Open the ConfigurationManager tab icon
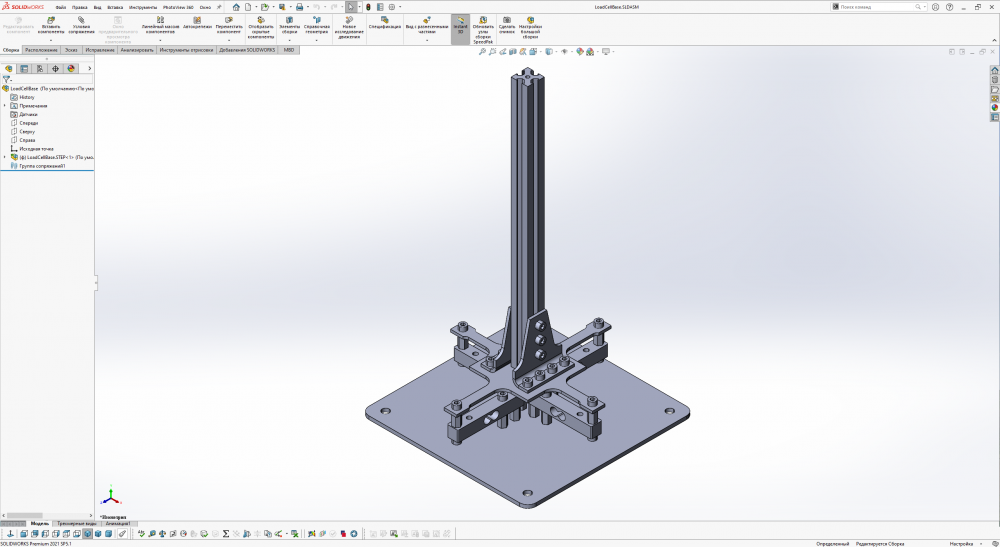 pyautogui.click(x=39, y=69)
